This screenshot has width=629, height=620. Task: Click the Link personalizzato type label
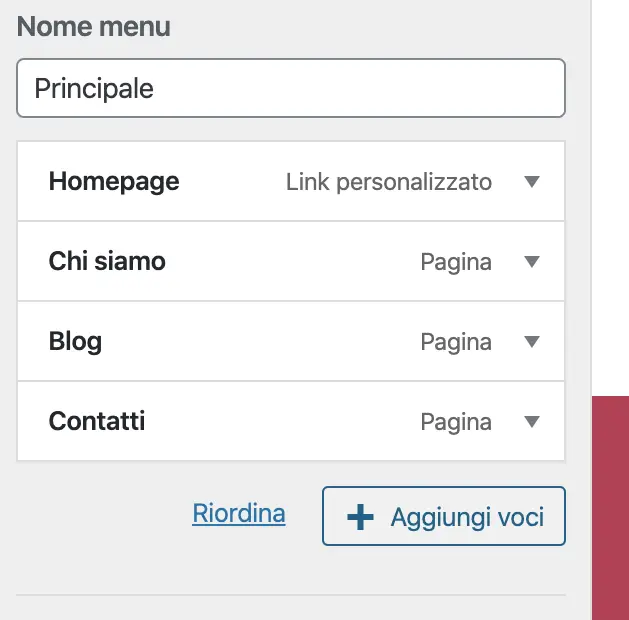[389, 182]
